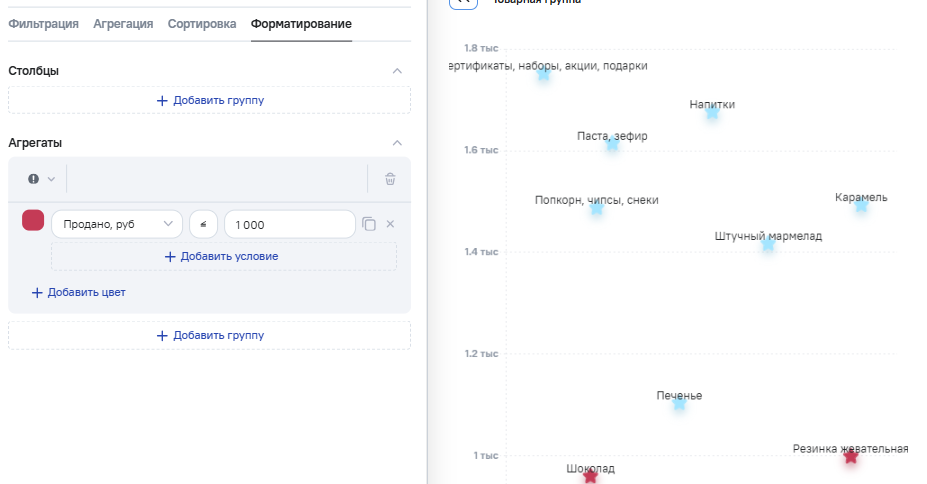Click the blue star marker for Карамель

click(861, 205)
